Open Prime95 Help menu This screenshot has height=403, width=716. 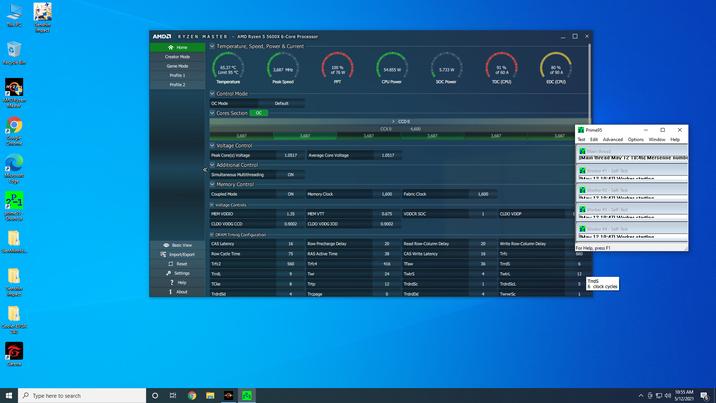(675, 140)
